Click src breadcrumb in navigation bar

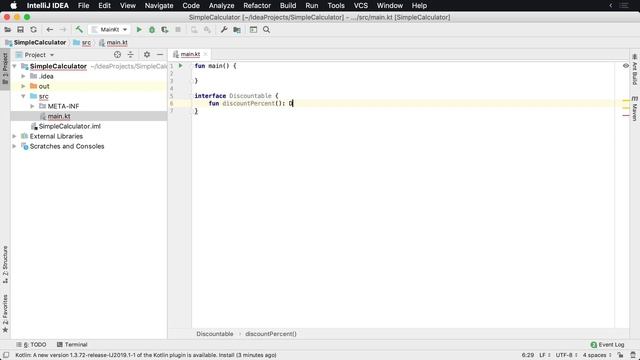(86, 42)
